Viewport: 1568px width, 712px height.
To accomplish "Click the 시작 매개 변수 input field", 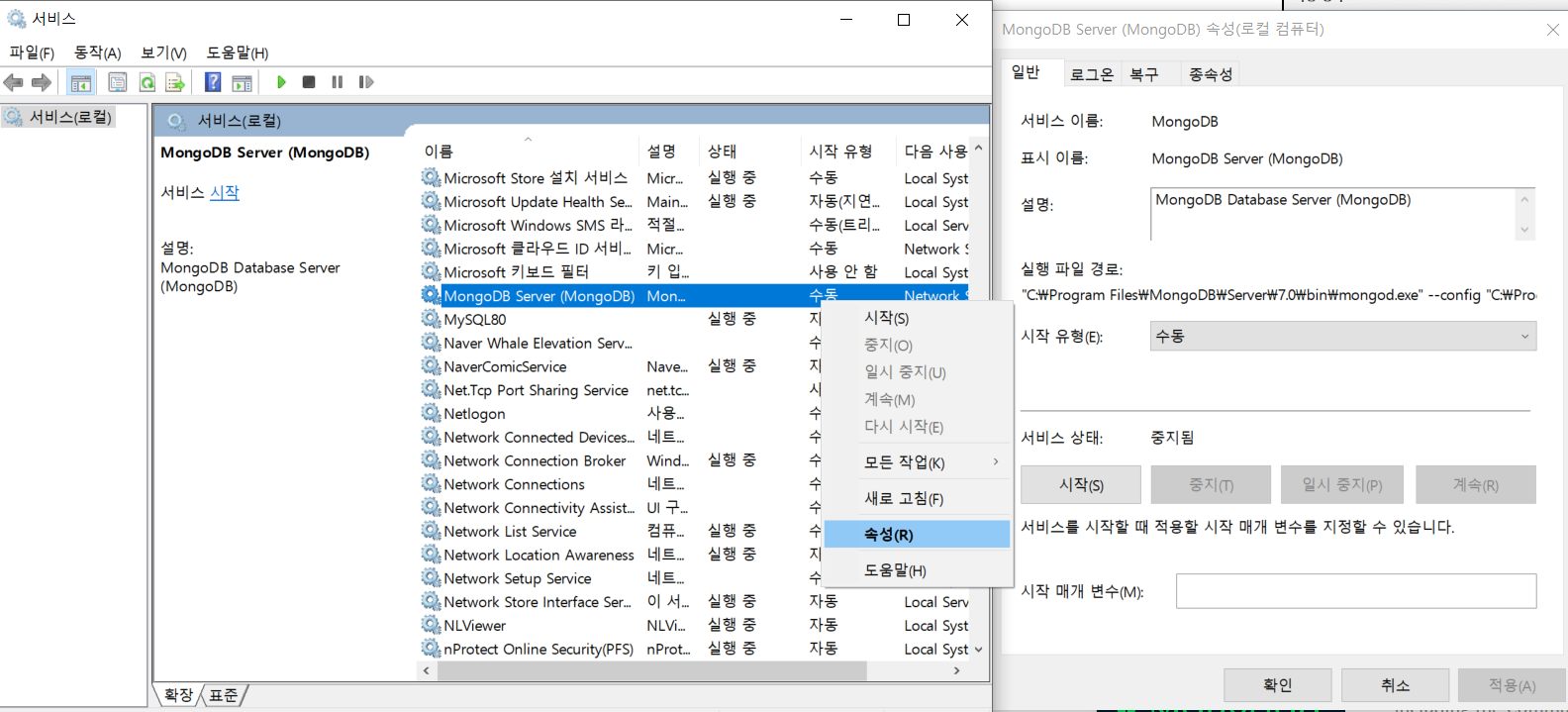I will 1356,591.
